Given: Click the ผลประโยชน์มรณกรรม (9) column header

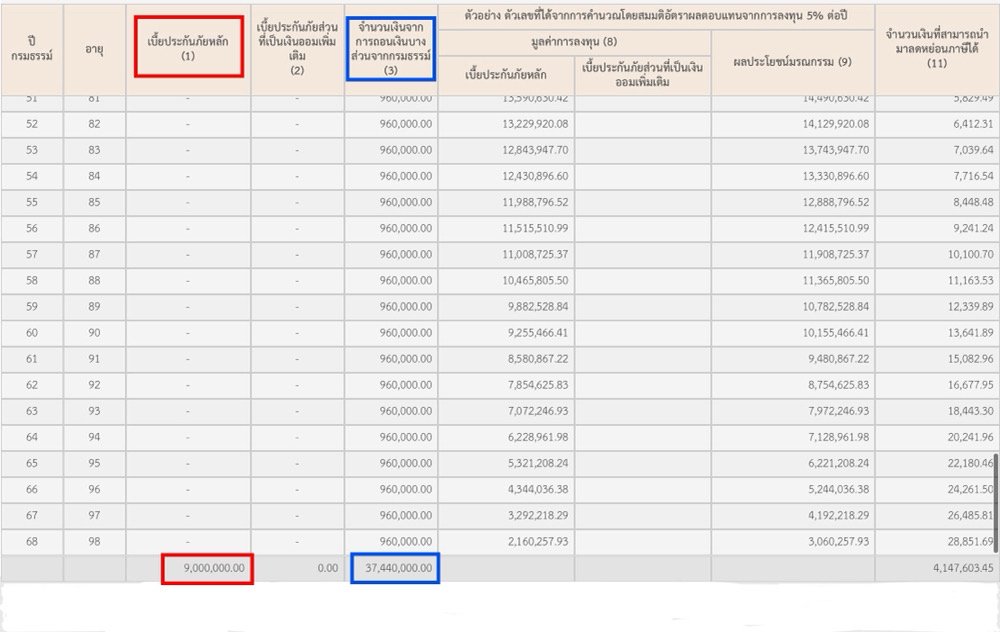Looking at the screenshot, I should coord(792,62).
